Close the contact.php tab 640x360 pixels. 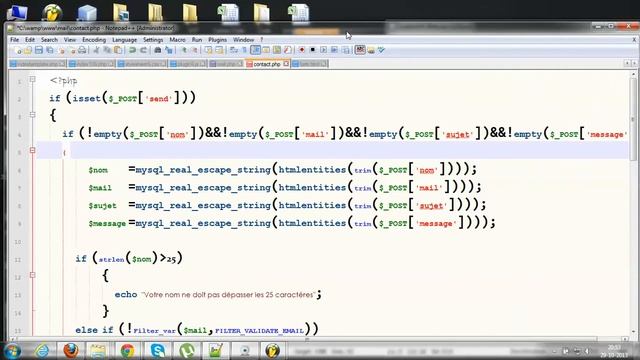[286, 64]
